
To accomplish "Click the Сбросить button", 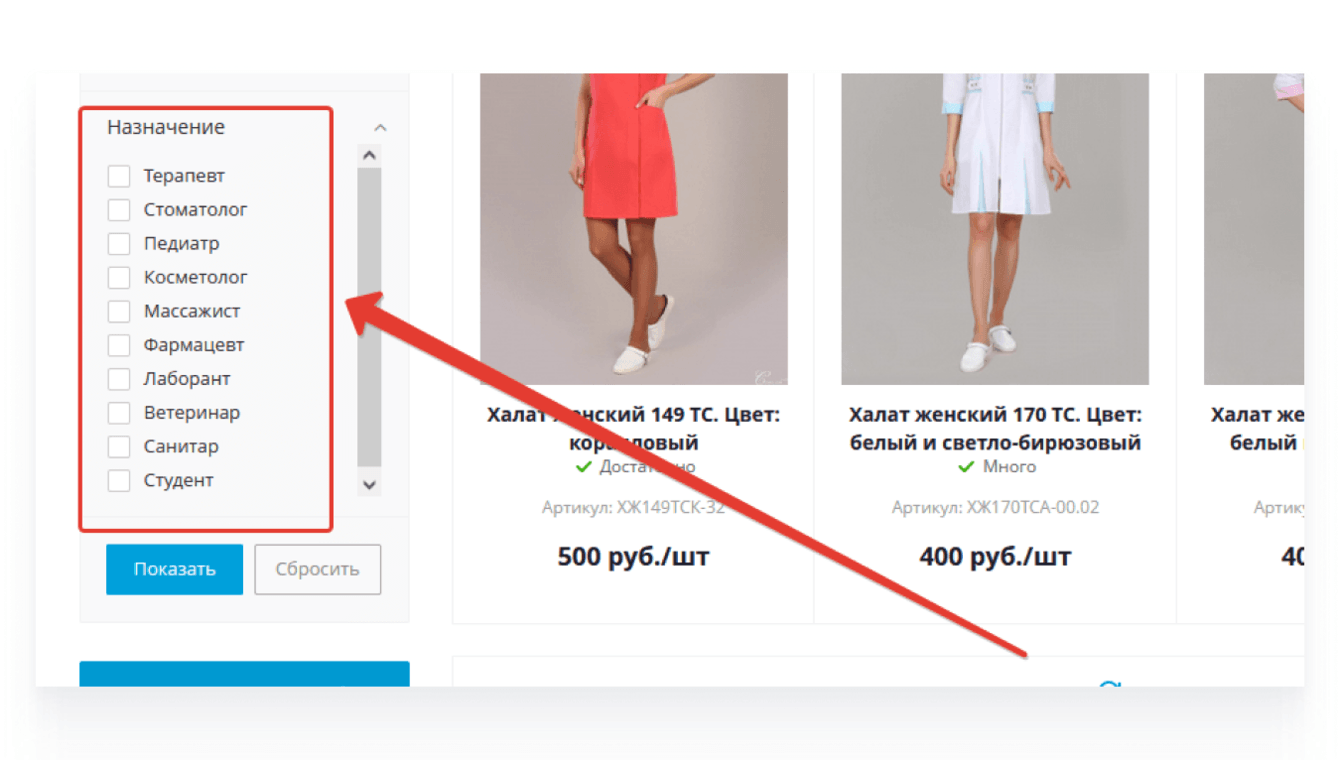I will [318, 569].
